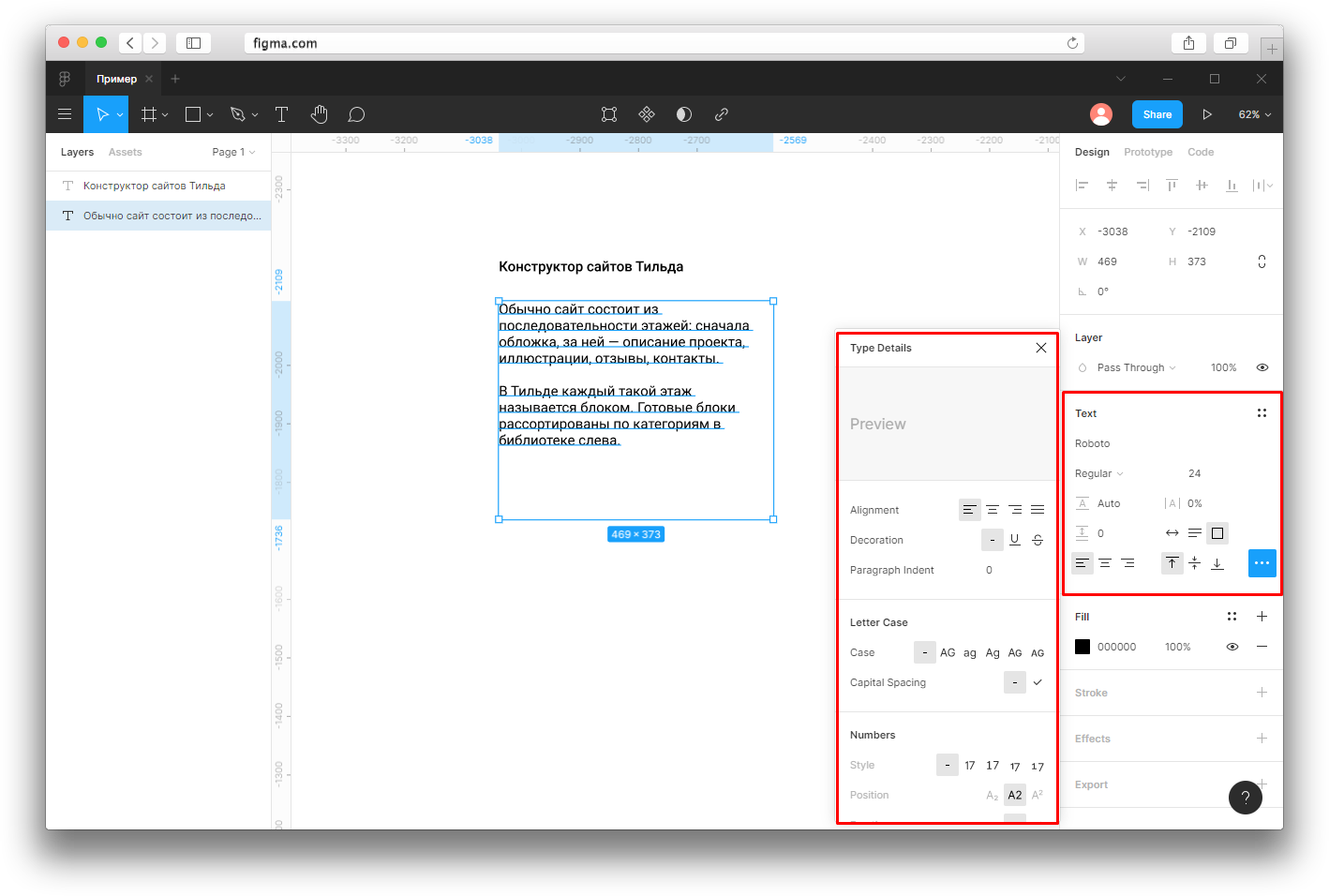Enable capital spacing with the checkmark

point(1038,682)
